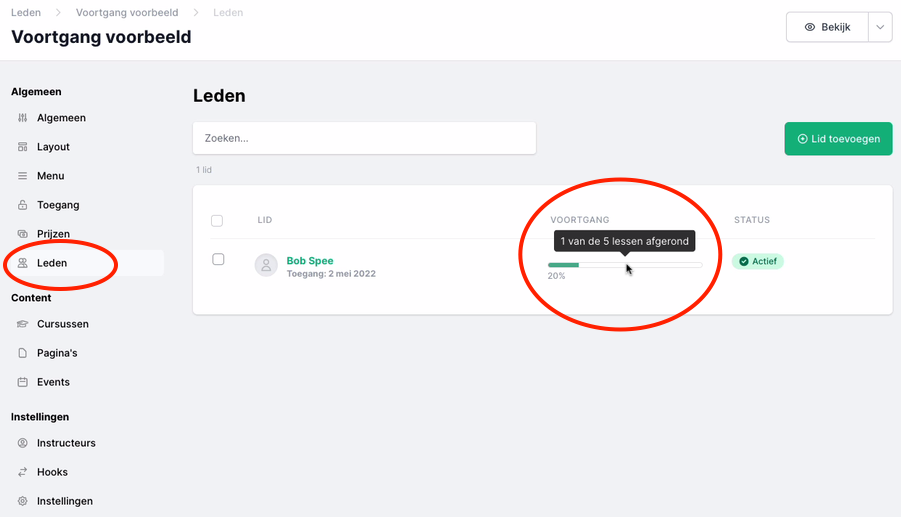901x517 pixels.
Task: Click the Lid toevoegen button
Action: [x=838, y=138]
